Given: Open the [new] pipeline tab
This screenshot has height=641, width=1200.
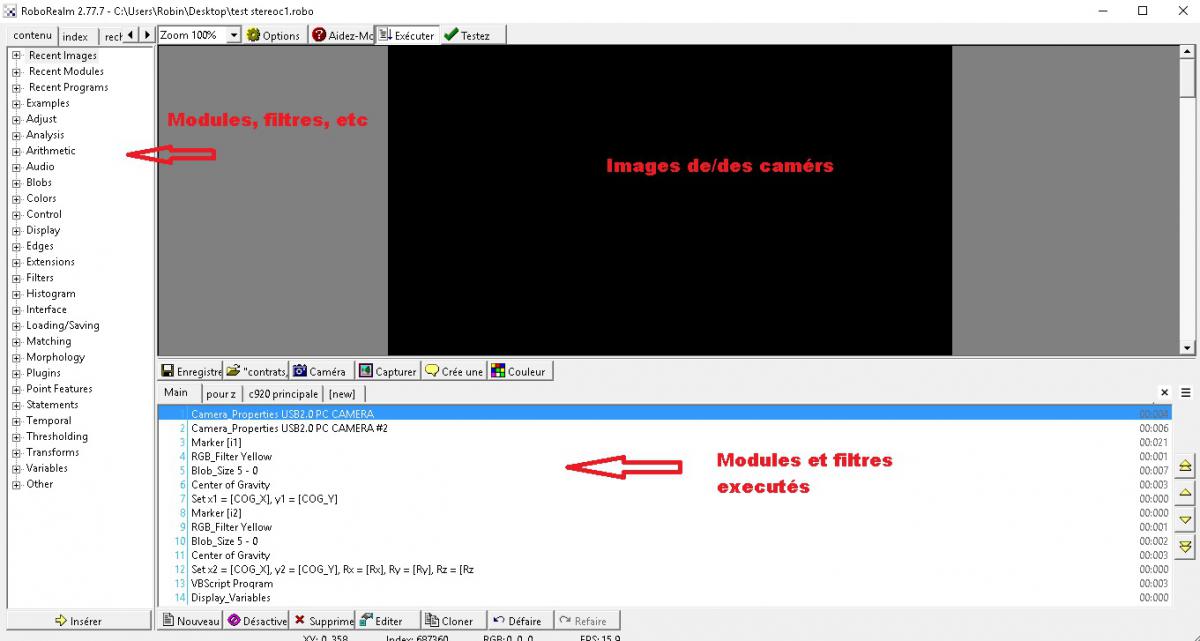Looking at the screenshot, I should [x=342, y=394].
